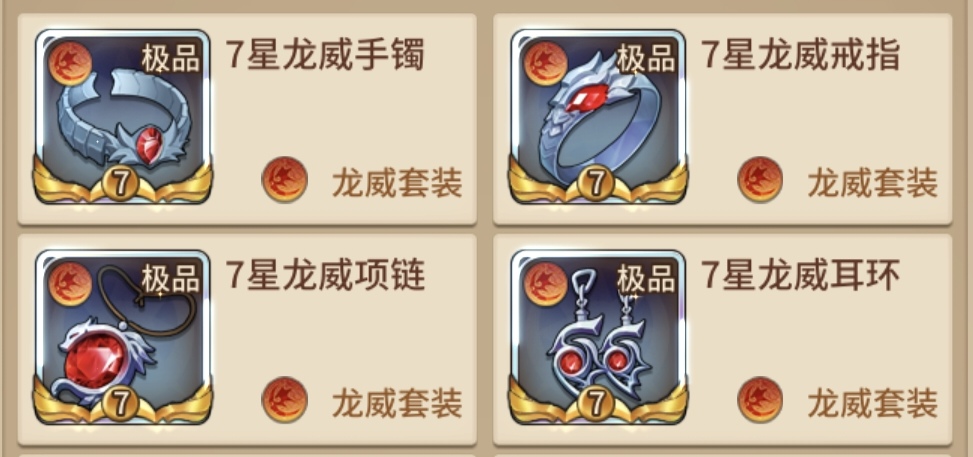Tap the 7星龙威项链 necklace icon
This screenshot has height=457, width=973.
click(123, 337)
